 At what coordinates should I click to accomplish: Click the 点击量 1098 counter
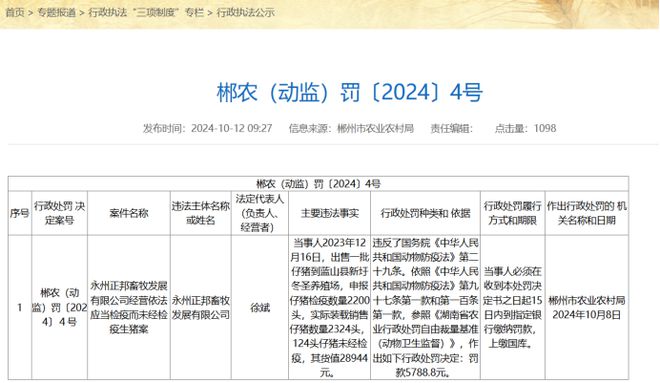click(x=525, y=128)
